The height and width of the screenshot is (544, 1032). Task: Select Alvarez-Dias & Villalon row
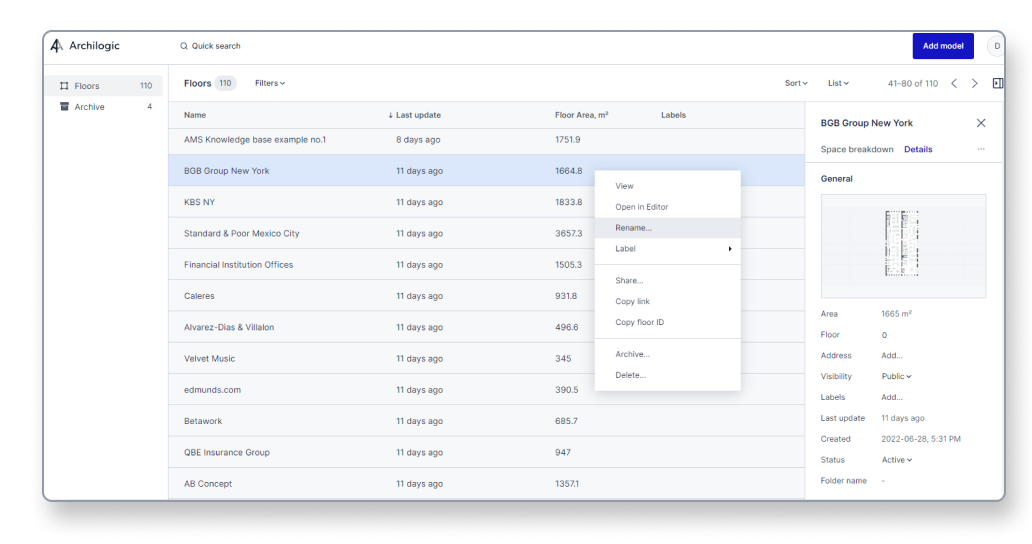tap(486, 327)
